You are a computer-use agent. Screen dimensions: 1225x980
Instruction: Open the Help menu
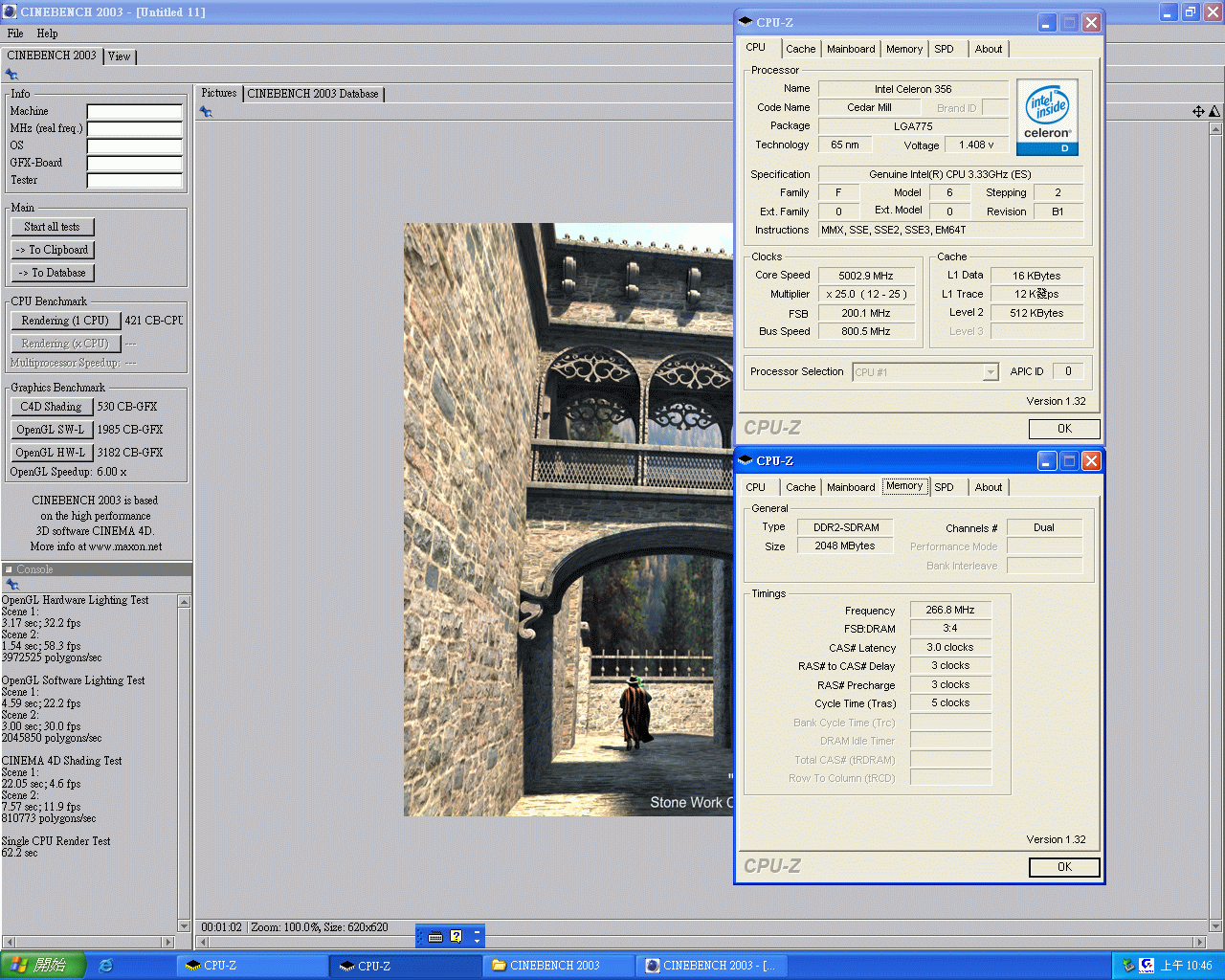(47, 33)
